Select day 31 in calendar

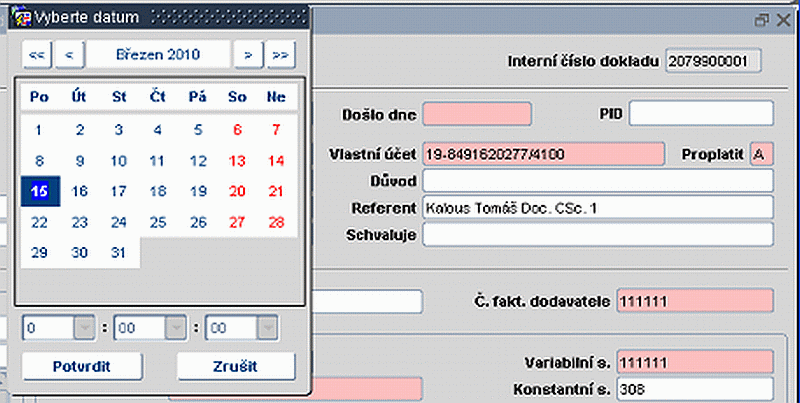click(119, 253)
